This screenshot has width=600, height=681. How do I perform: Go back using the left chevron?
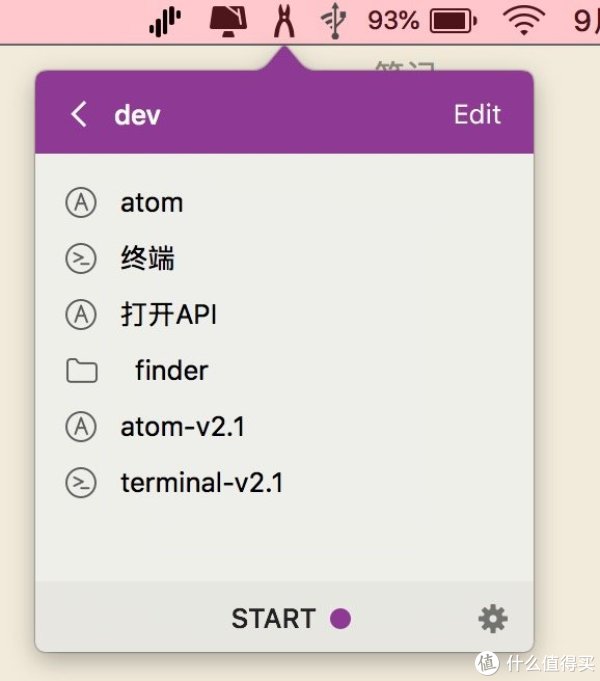pos(79,114)
